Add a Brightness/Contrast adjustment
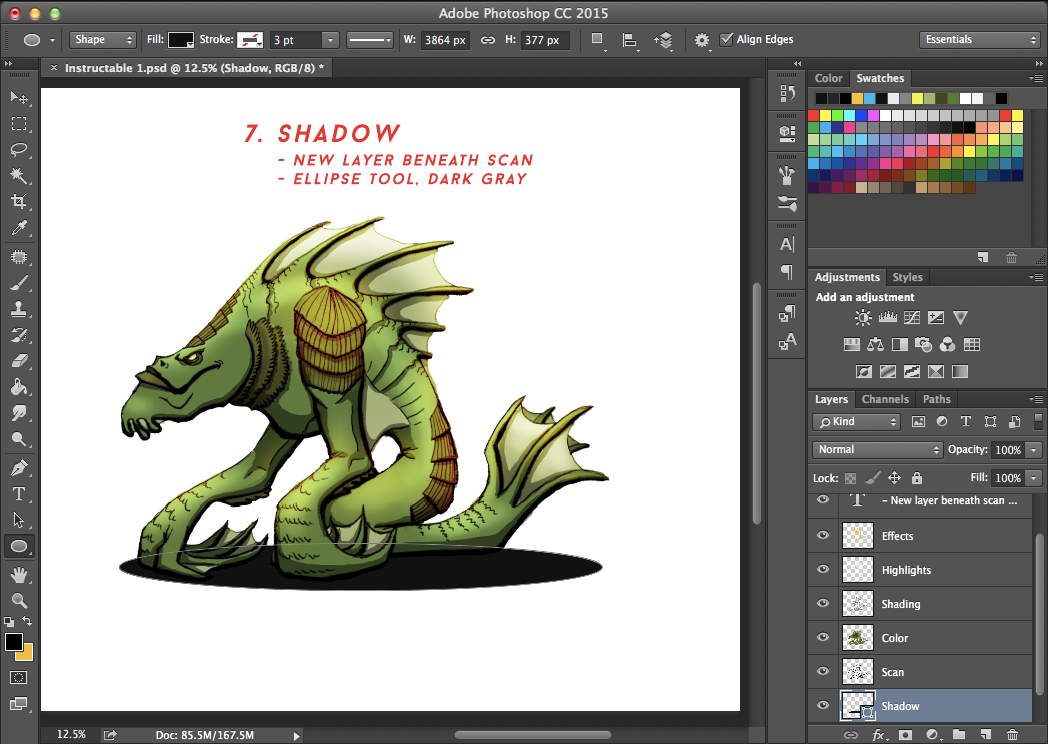This screenshot has width=1048, height=744. 862,317
